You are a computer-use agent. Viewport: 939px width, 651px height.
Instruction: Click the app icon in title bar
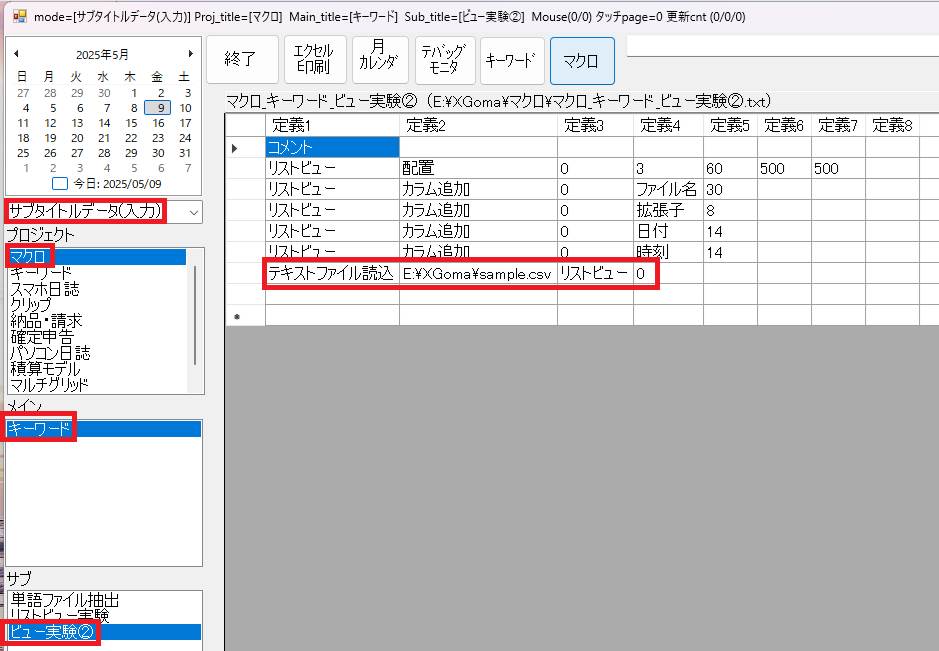19,17
